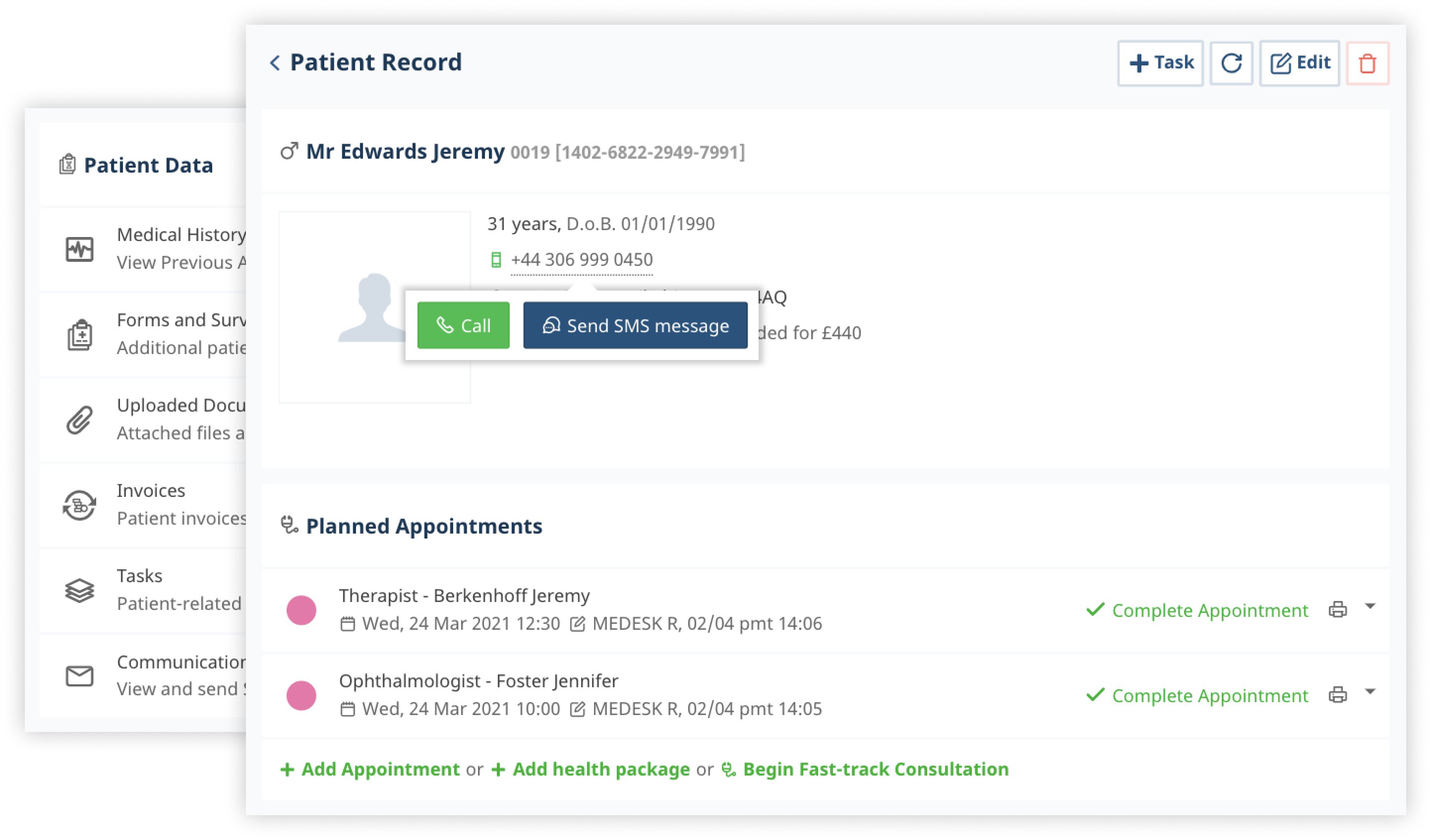Open Forms and Surveys section
This screenshot has width=1431, height=840.
tap(150, 332)
